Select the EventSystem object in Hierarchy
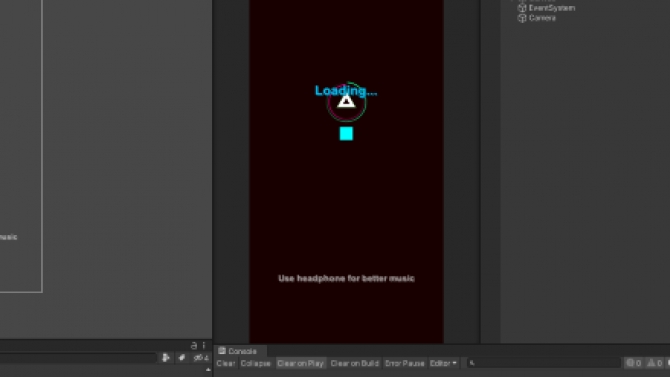670x377 pixels. click(x=552, y=8)
